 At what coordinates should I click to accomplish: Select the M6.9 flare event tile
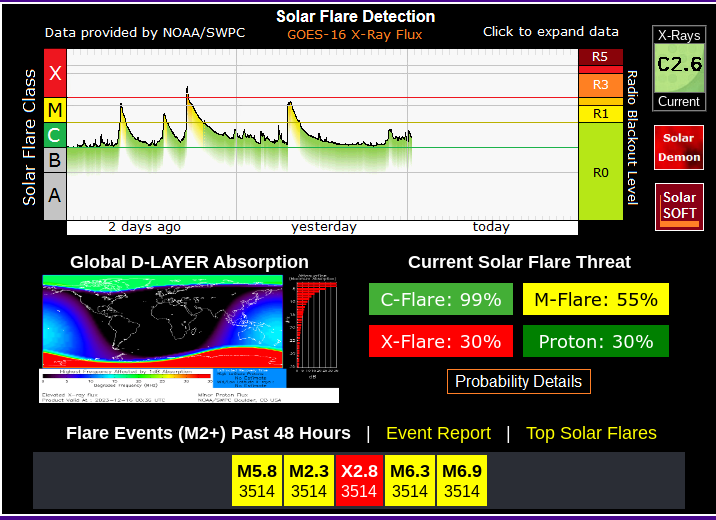point(462,480)
